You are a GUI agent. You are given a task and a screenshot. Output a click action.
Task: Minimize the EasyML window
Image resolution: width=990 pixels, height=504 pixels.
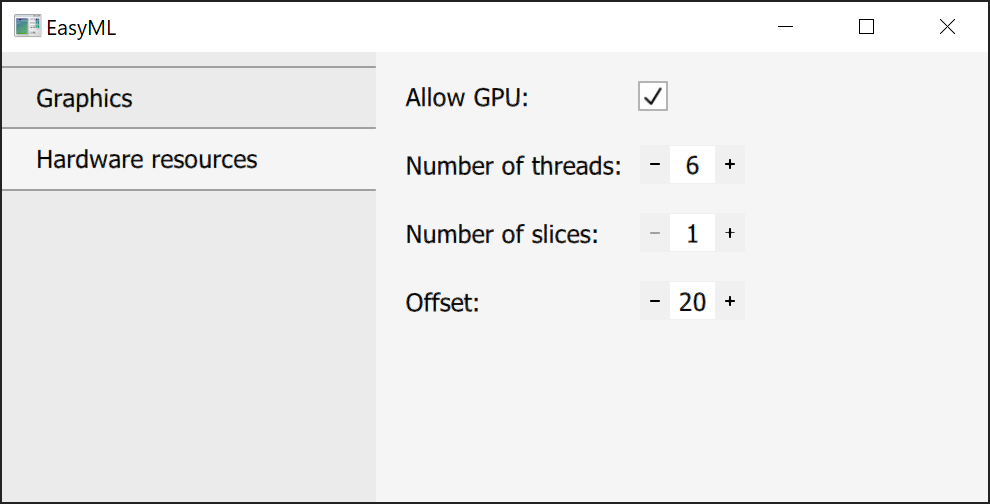pyautogui.click(x=786, y=27)
